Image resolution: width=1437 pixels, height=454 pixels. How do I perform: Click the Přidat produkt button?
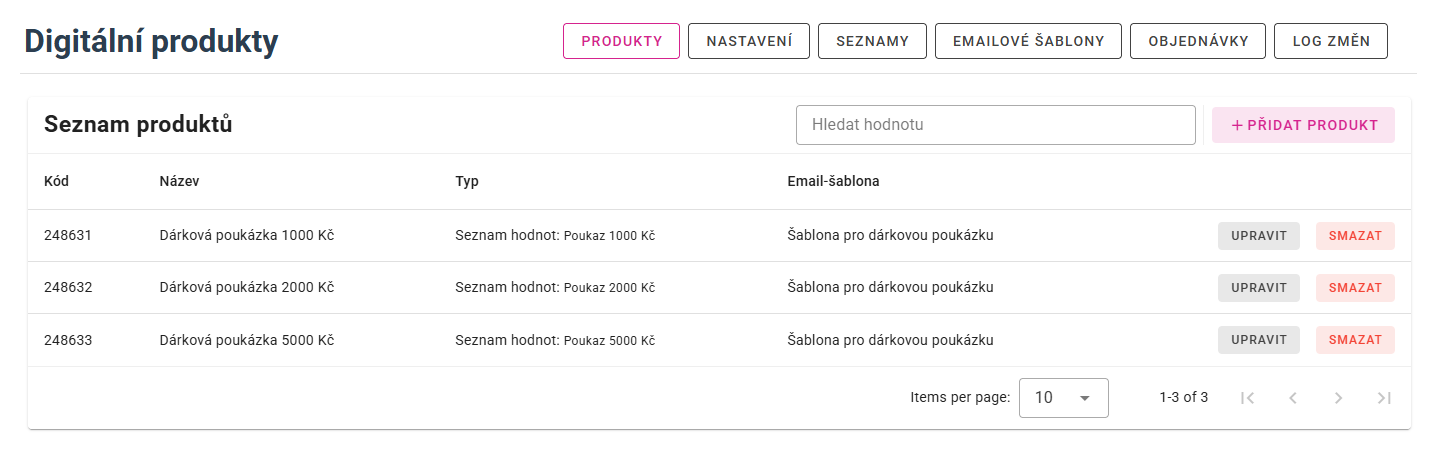tap(1303, 125)
